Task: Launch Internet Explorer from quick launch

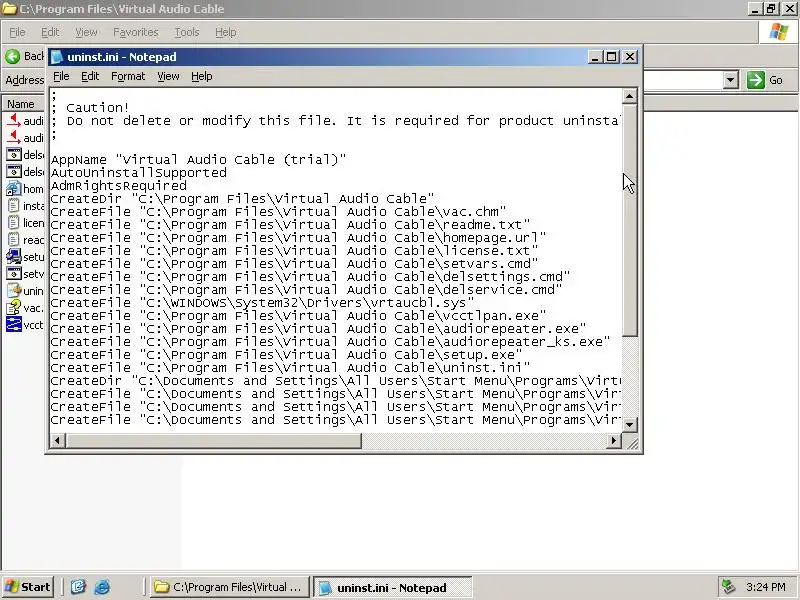Action: click(102, 587)
